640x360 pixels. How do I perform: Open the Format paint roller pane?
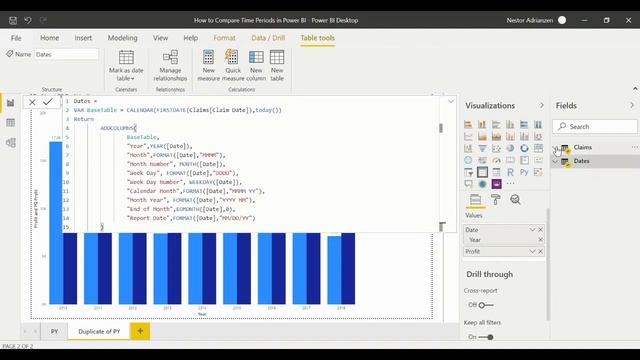click(496, 200)
